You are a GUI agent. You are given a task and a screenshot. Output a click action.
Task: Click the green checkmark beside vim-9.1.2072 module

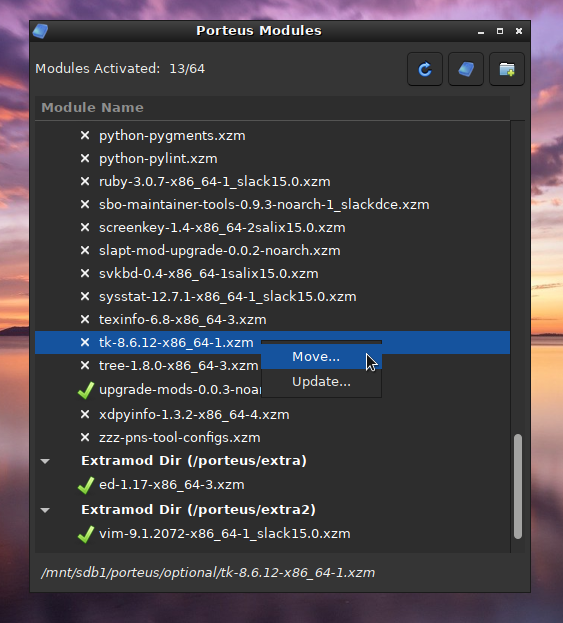point(85,534)
